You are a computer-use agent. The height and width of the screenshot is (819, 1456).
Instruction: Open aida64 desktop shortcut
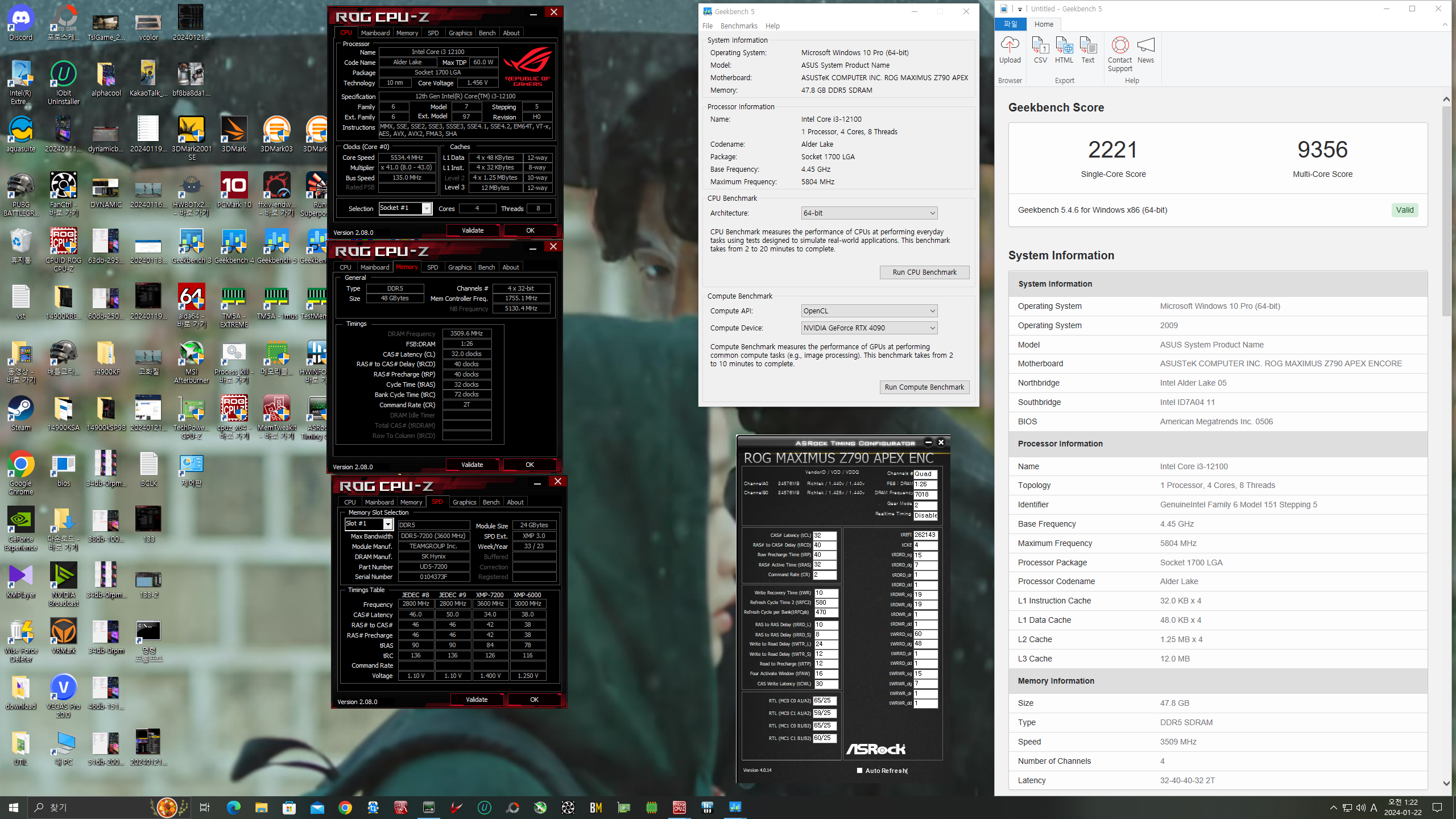tap(192, 306)
